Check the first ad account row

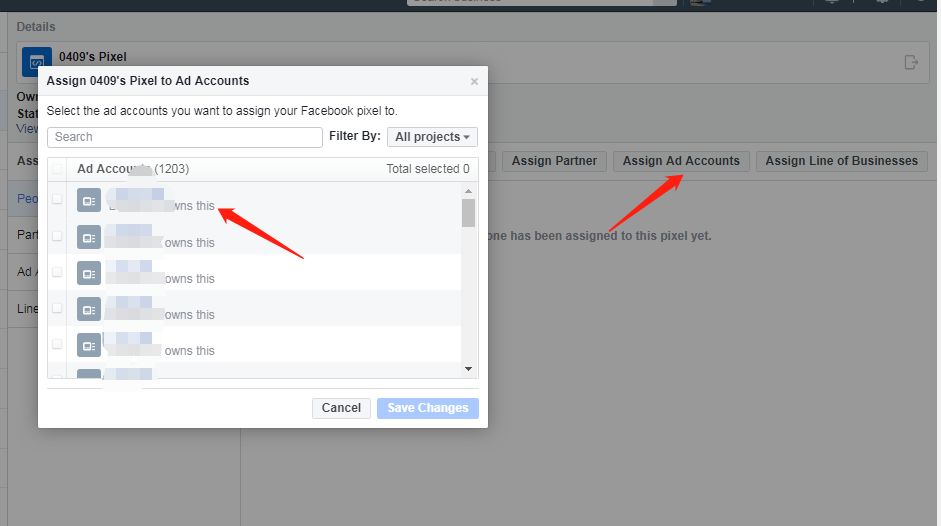tap(57, 199)
